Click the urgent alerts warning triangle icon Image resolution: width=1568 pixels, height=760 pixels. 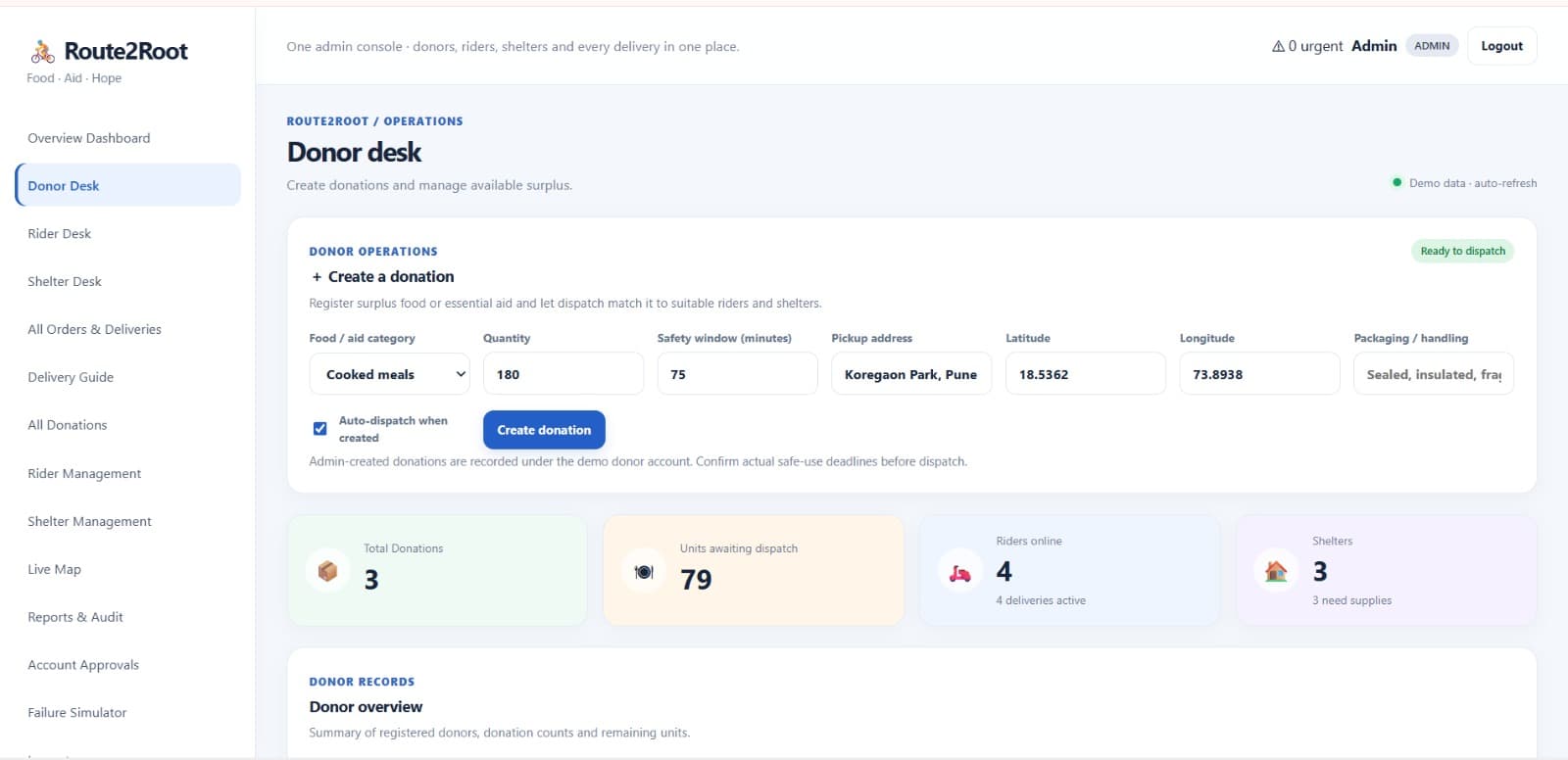click(x=1278, y=46)
